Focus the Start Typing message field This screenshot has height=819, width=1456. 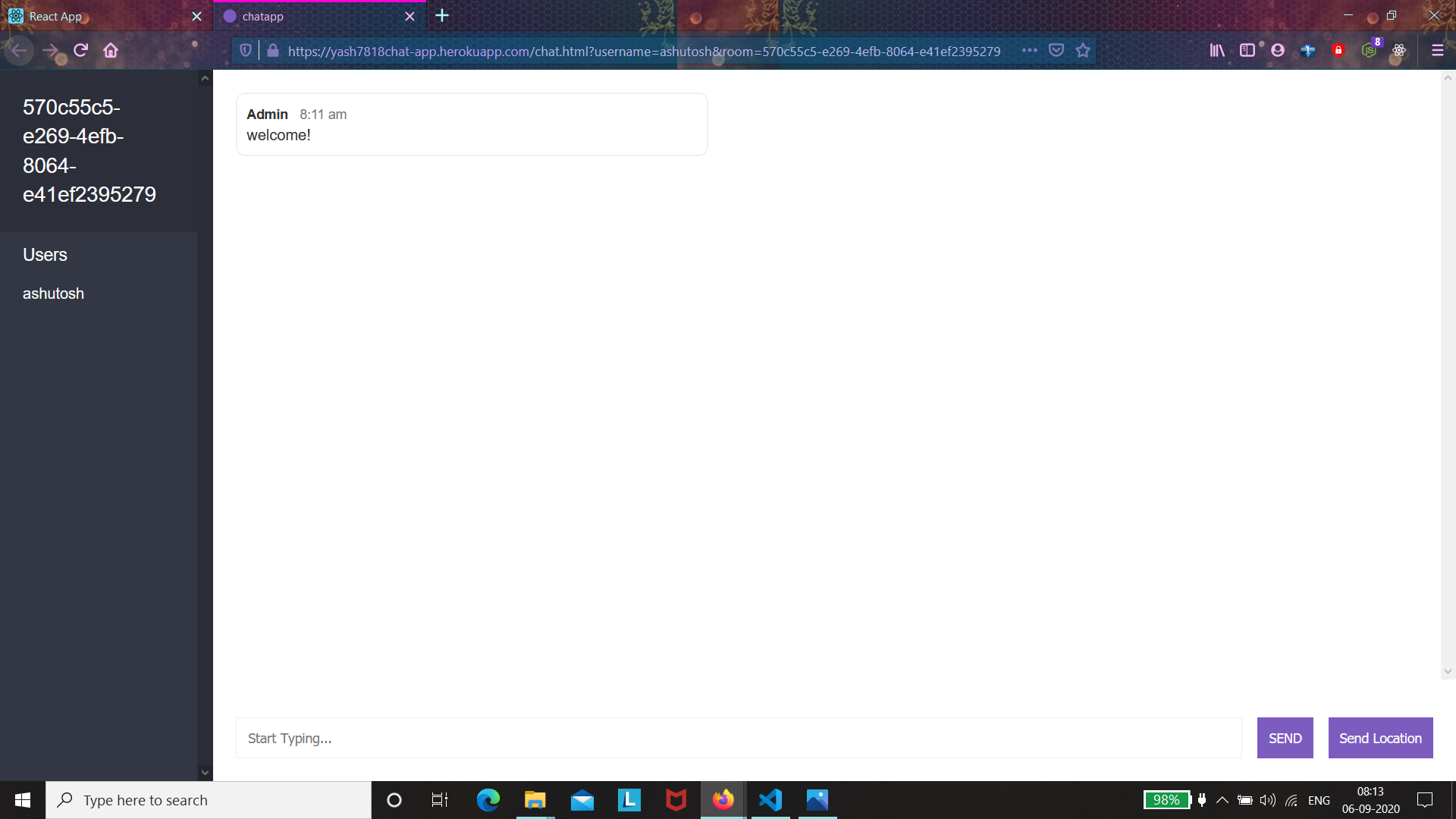tap(738, 738)
